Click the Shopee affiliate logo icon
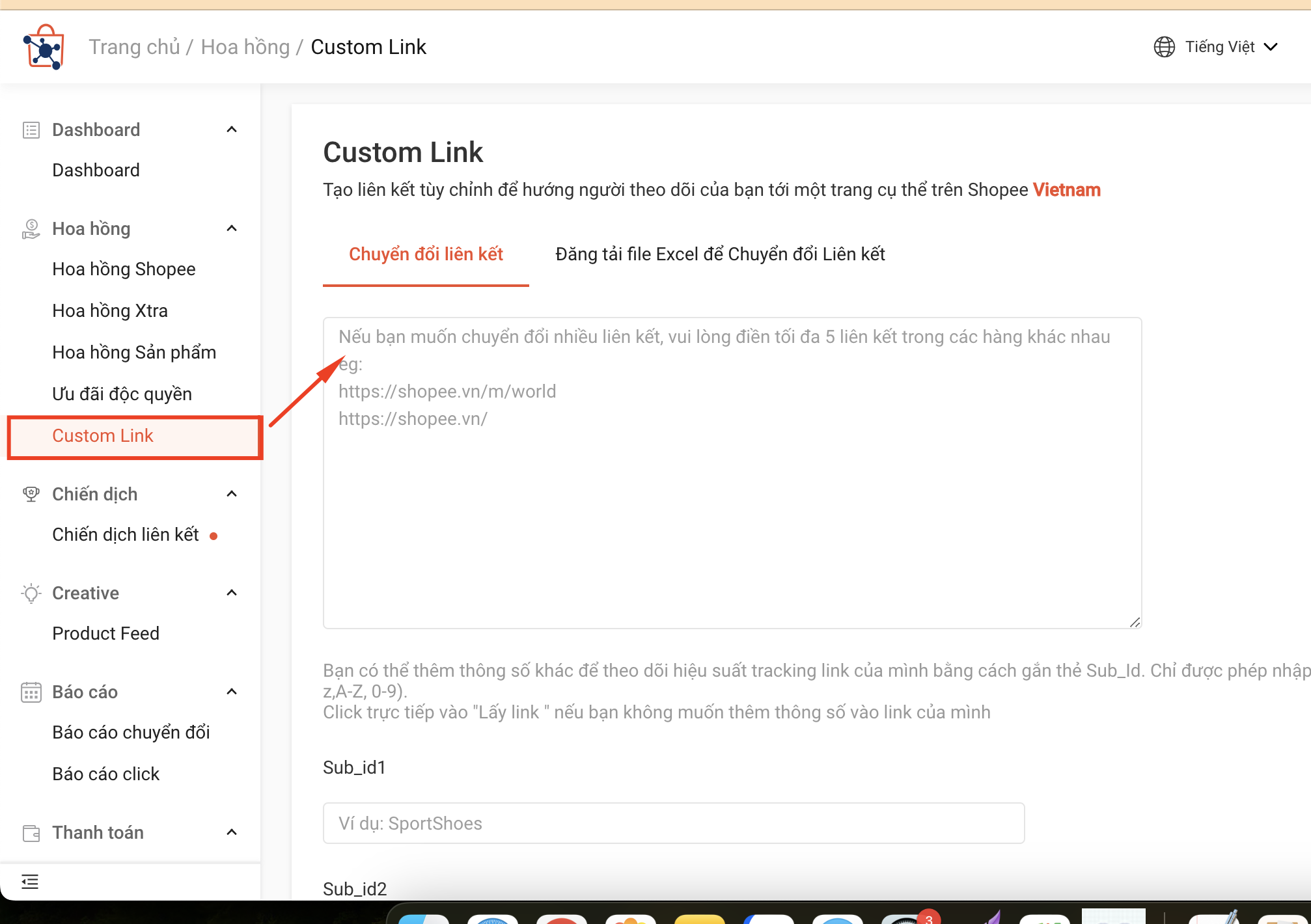 pyautogui.click(x=44, y=47)
